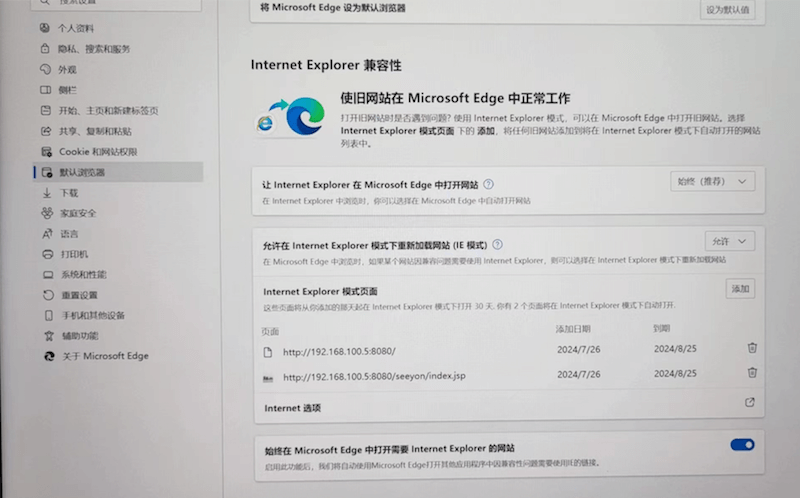Click the 重置设置 reset icon in sidebar
This screenshot has width=800, height=498.
(x=47, y=295)
